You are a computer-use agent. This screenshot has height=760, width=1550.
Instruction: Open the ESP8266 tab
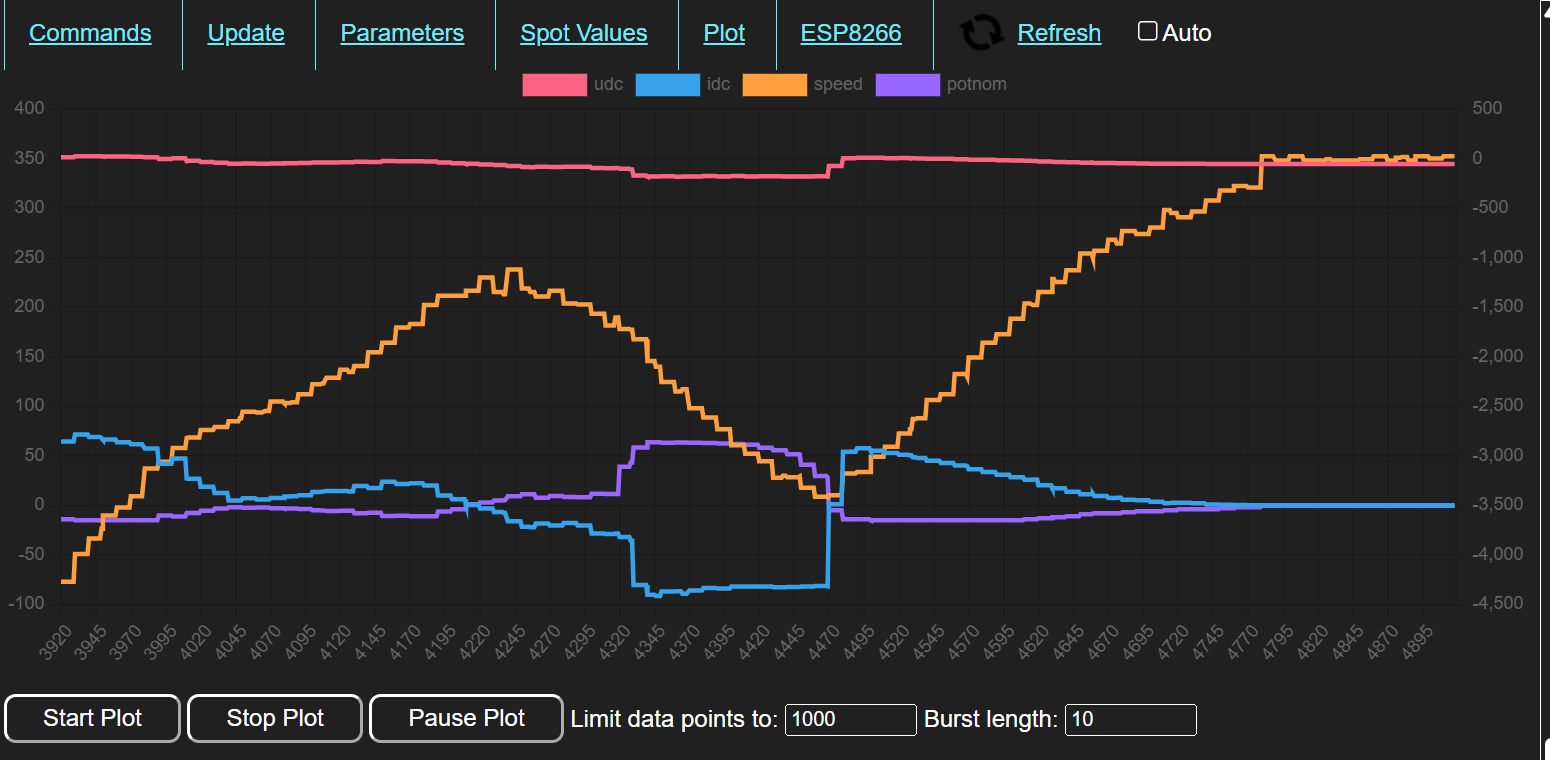click(x=851, y=33)
